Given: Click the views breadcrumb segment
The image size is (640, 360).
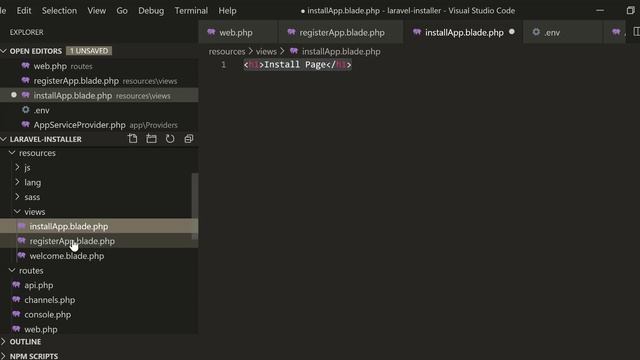Looking at the screenshot, I should [x=266, y=51].
